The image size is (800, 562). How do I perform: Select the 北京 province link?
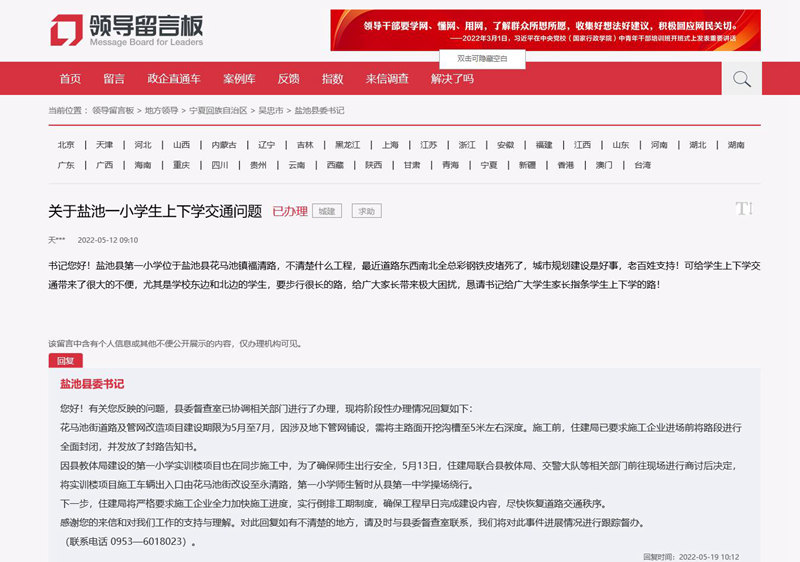point(66,145)
